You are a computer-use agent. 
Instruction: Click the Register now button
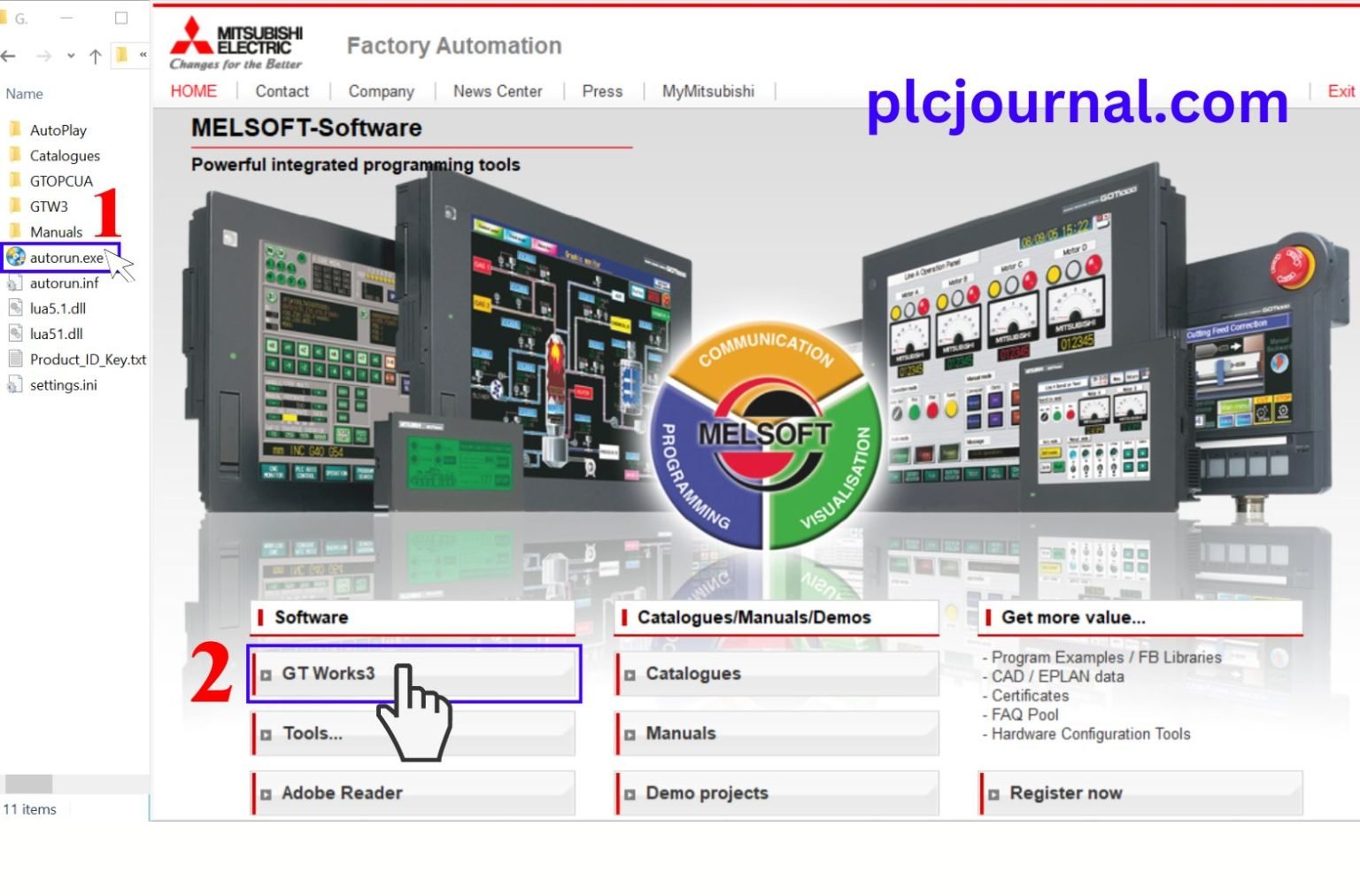[x=1141, y=793]
